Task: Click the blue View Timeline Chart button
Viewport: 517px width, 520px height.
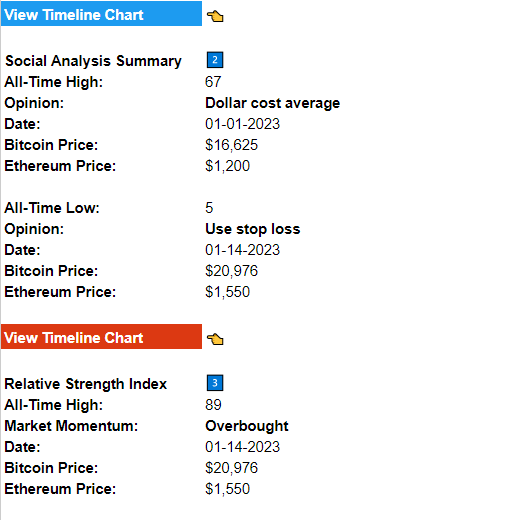Action: click(x=101, y=14)
